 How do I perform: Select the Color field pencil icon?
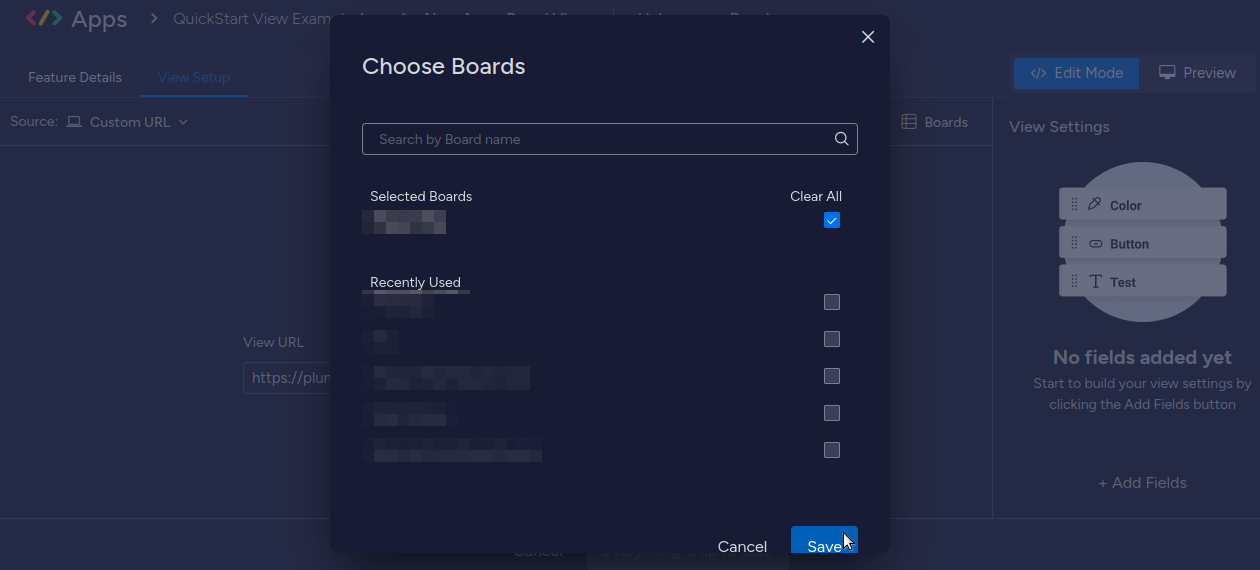click(1094, 204)
